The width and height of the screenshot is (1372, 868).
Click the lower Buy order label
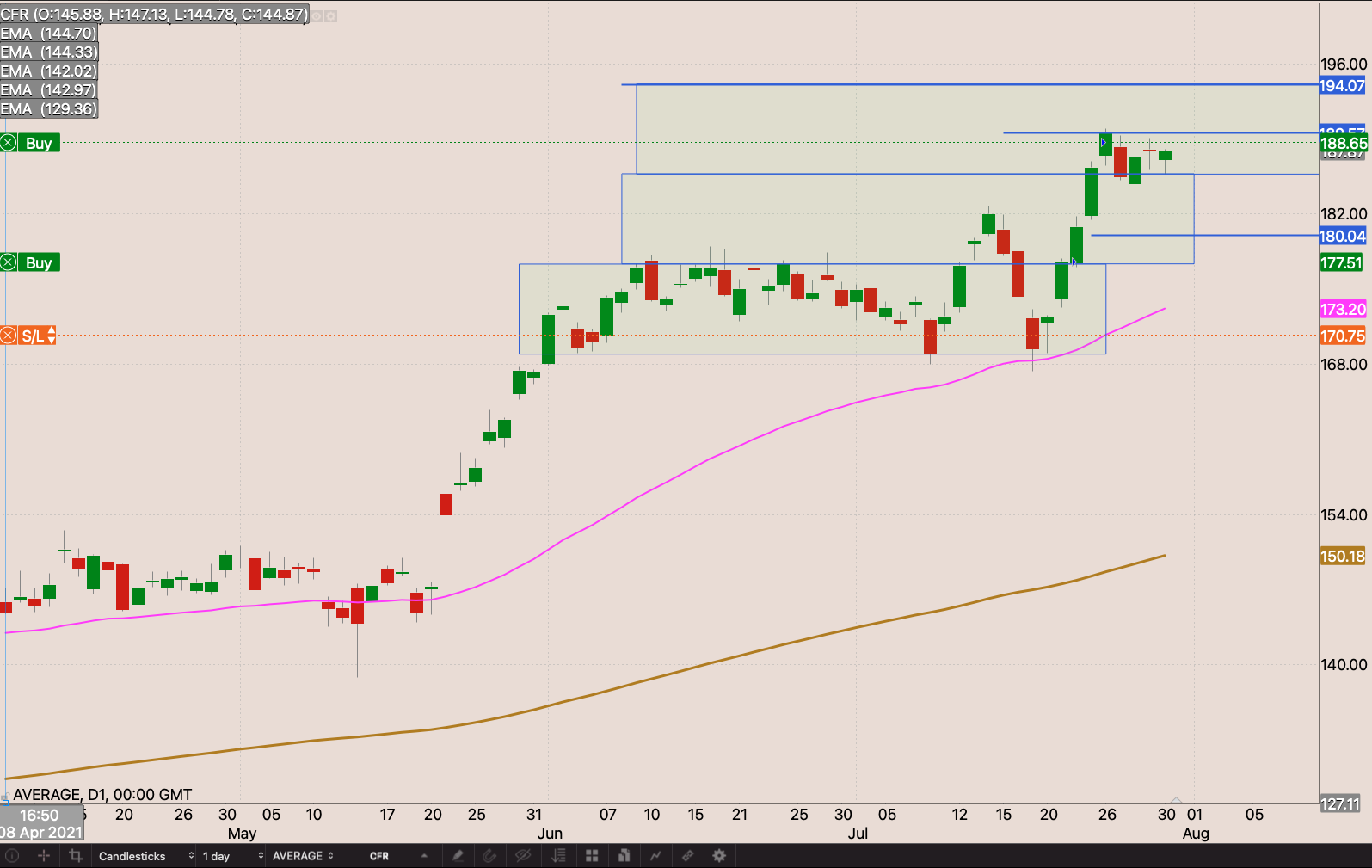(x=39, y=263)
